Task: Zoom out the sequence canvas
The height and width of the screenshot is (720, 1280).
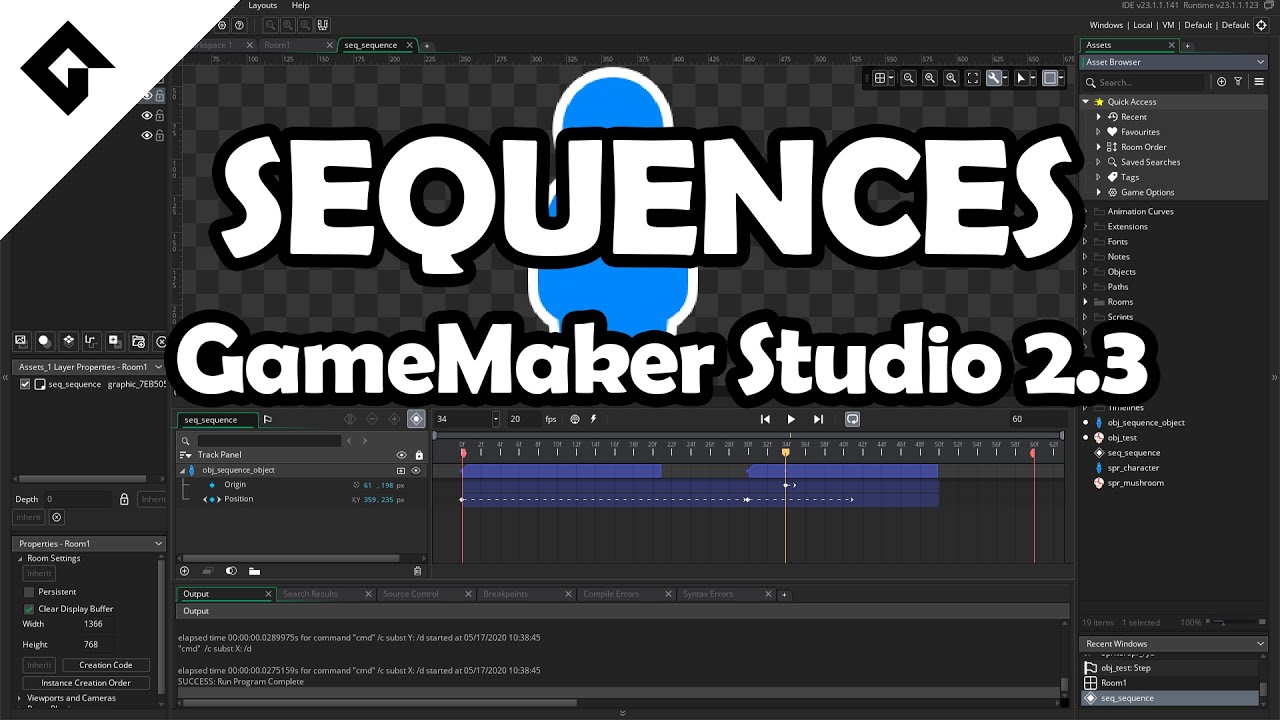Action: tap(908, 78)
